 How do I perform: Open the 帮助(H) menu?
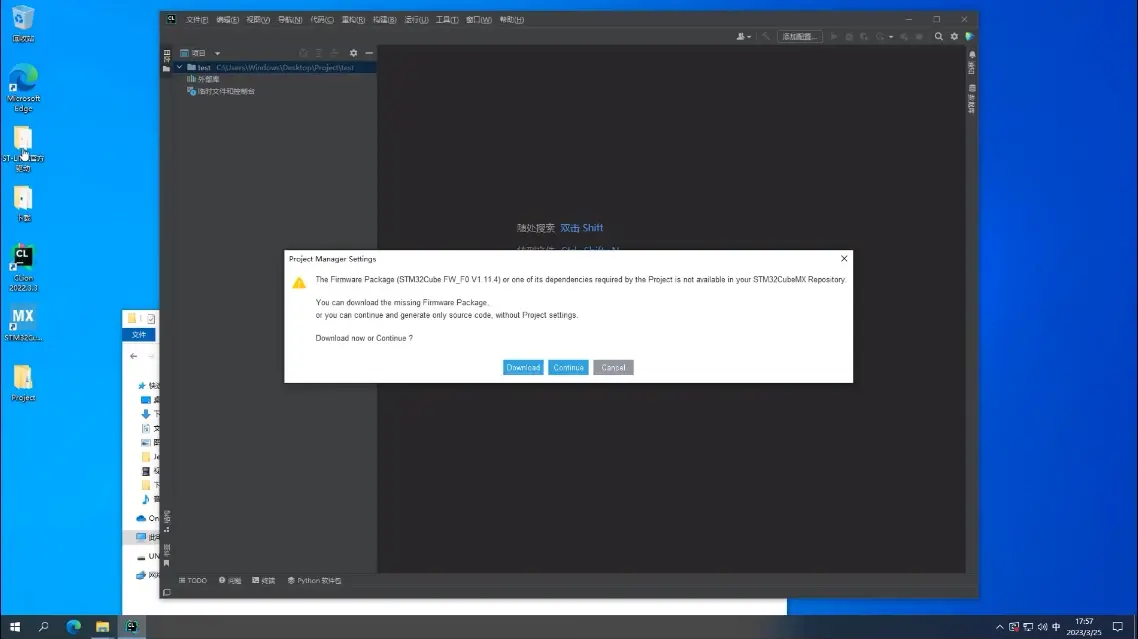[x=511, y=20]
